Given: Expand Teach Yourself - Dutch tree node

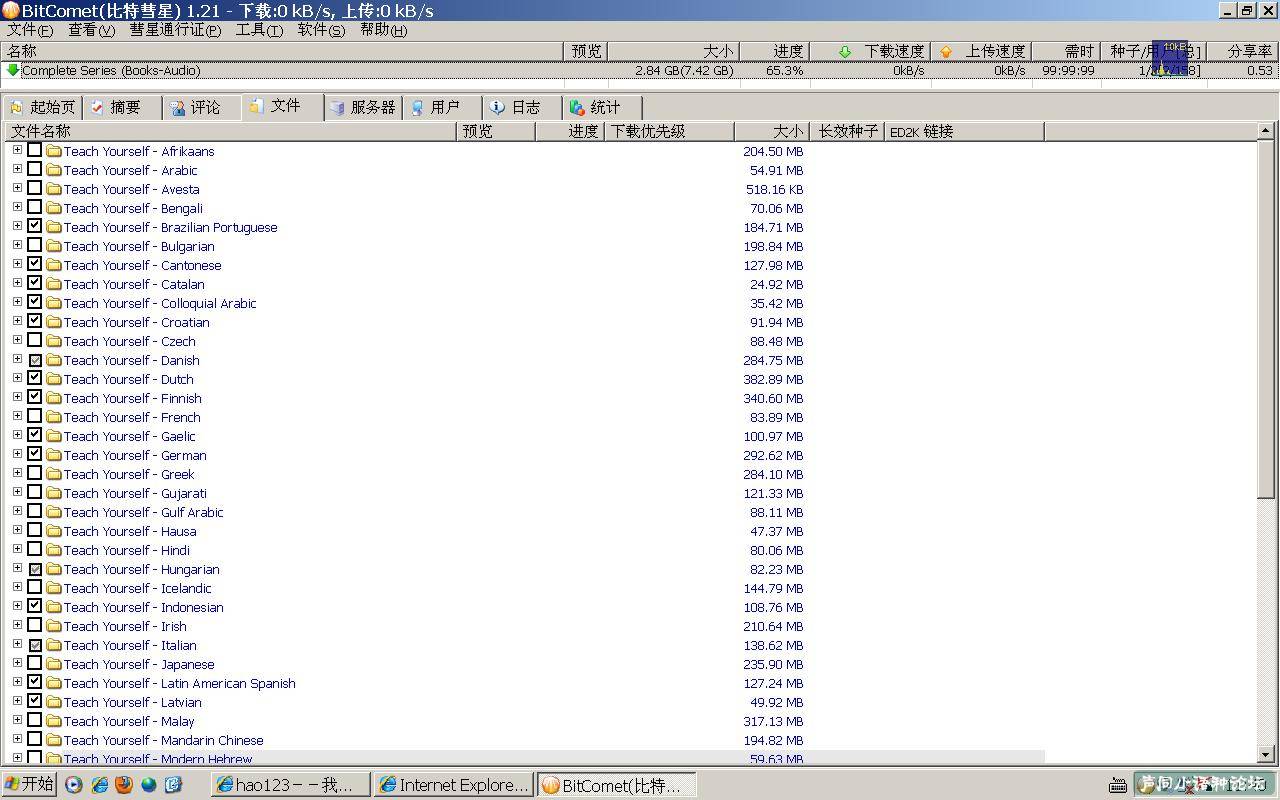Looking at the screenshot, I should pos(17,378).
